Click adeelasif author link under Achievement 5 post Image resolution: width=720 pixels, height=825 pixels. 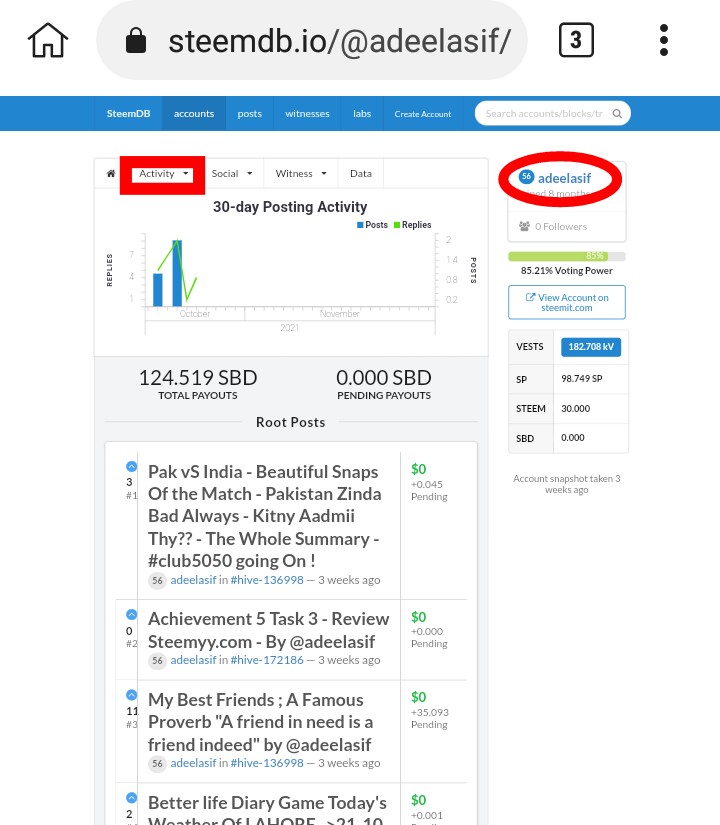click(193, 660)
